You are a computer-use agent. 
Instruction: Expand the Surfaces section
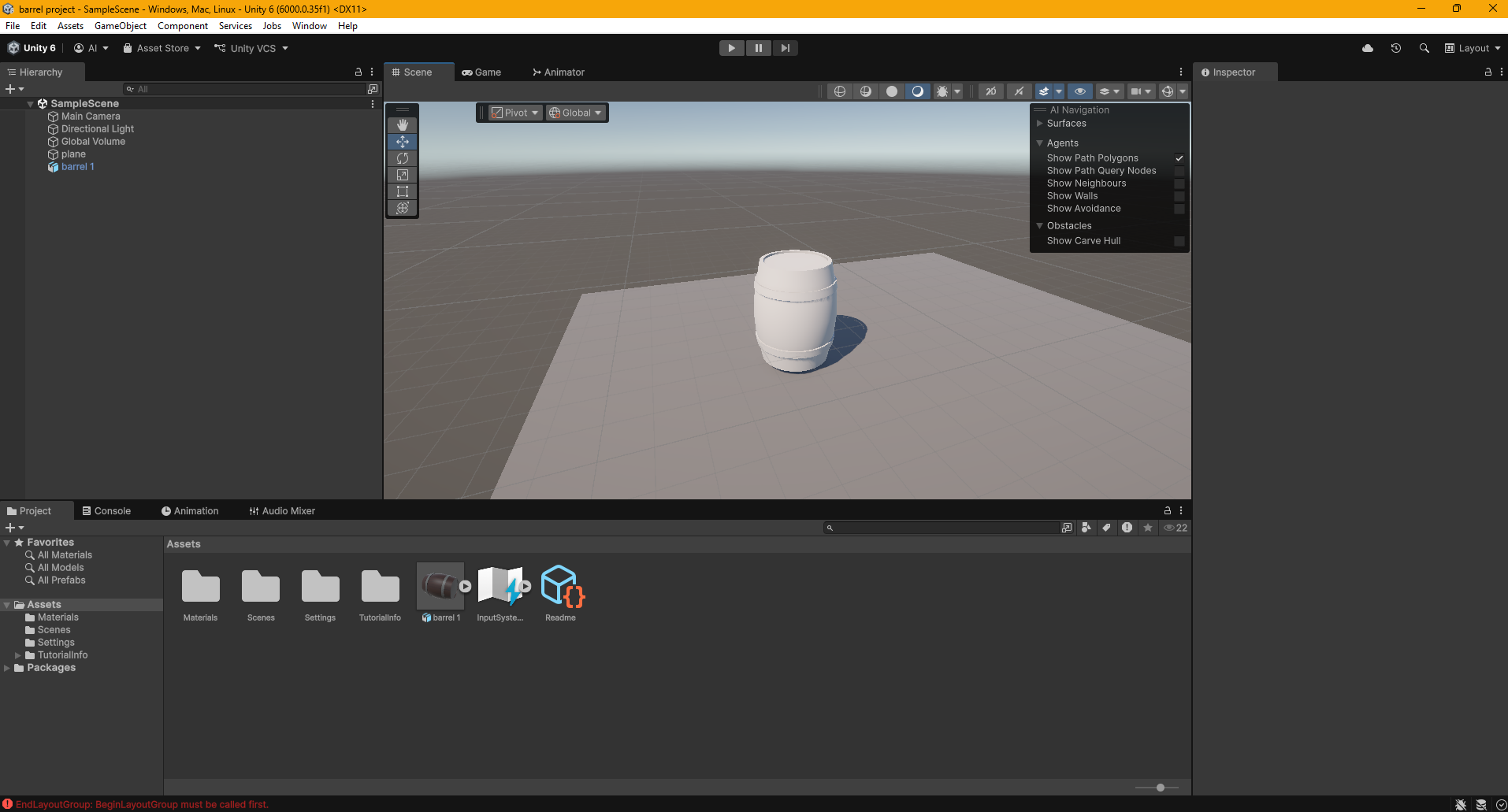(x=1040, y=124)
